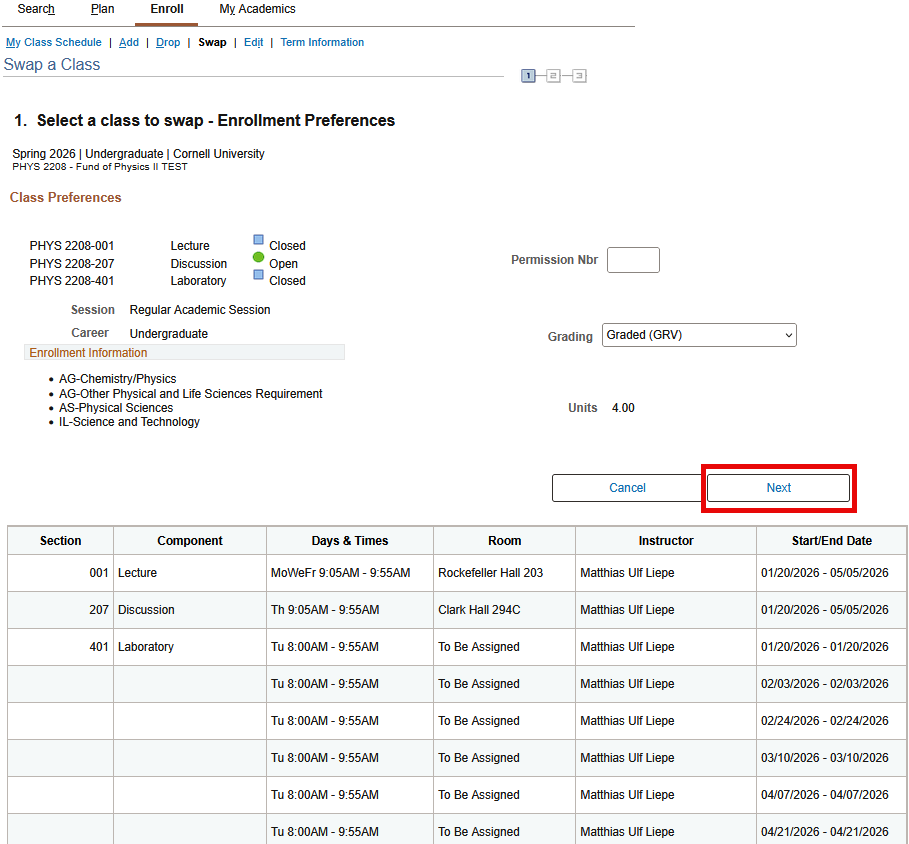Viewport: 909px width, 844px height.
Task: Click the step 1 indicator icon
Action: click(528, 75)
